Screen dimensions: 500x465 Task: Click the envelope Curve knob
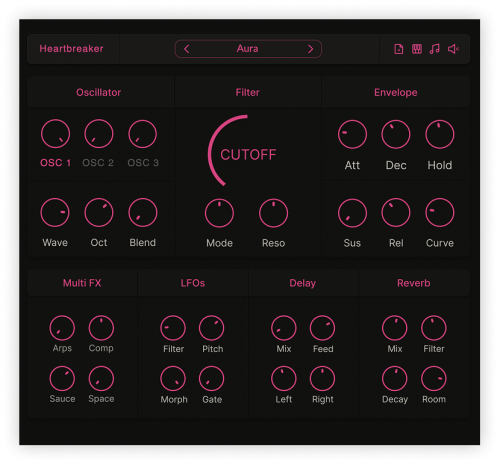[x=440, y=213]
